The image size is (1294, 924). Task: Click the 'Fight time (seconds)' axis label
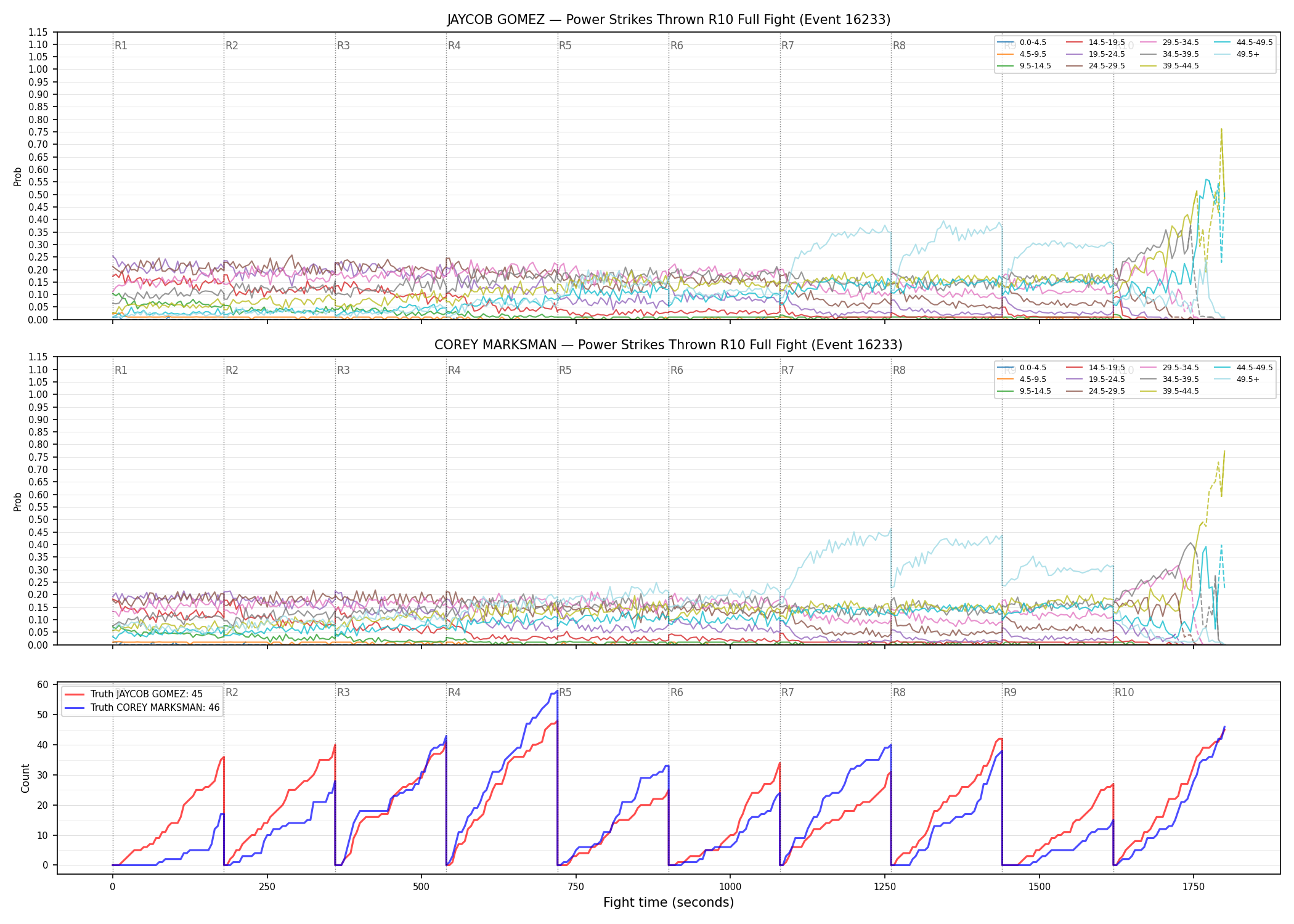669,902
